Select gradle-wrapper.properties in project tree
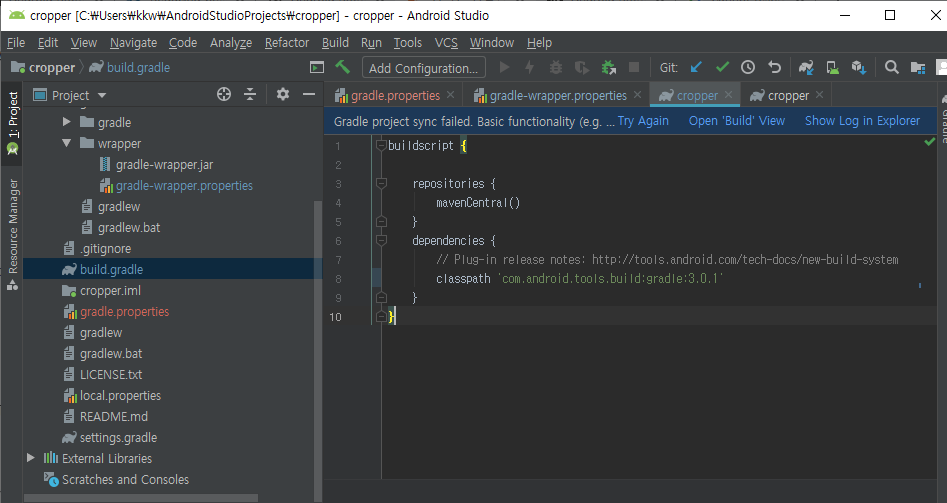Image resolution: width=947 pixels, height=503 pixels. [184, 185]
